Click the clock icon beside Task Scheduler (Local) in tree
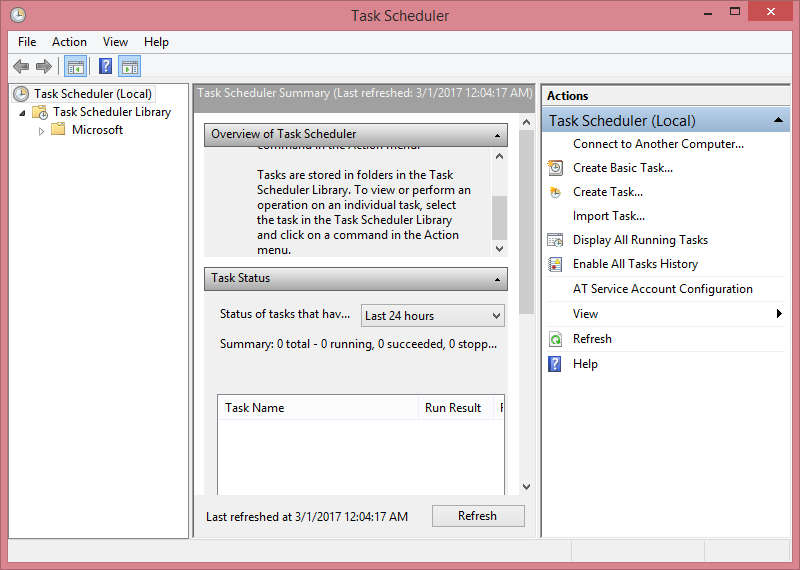 click(21, 94)
